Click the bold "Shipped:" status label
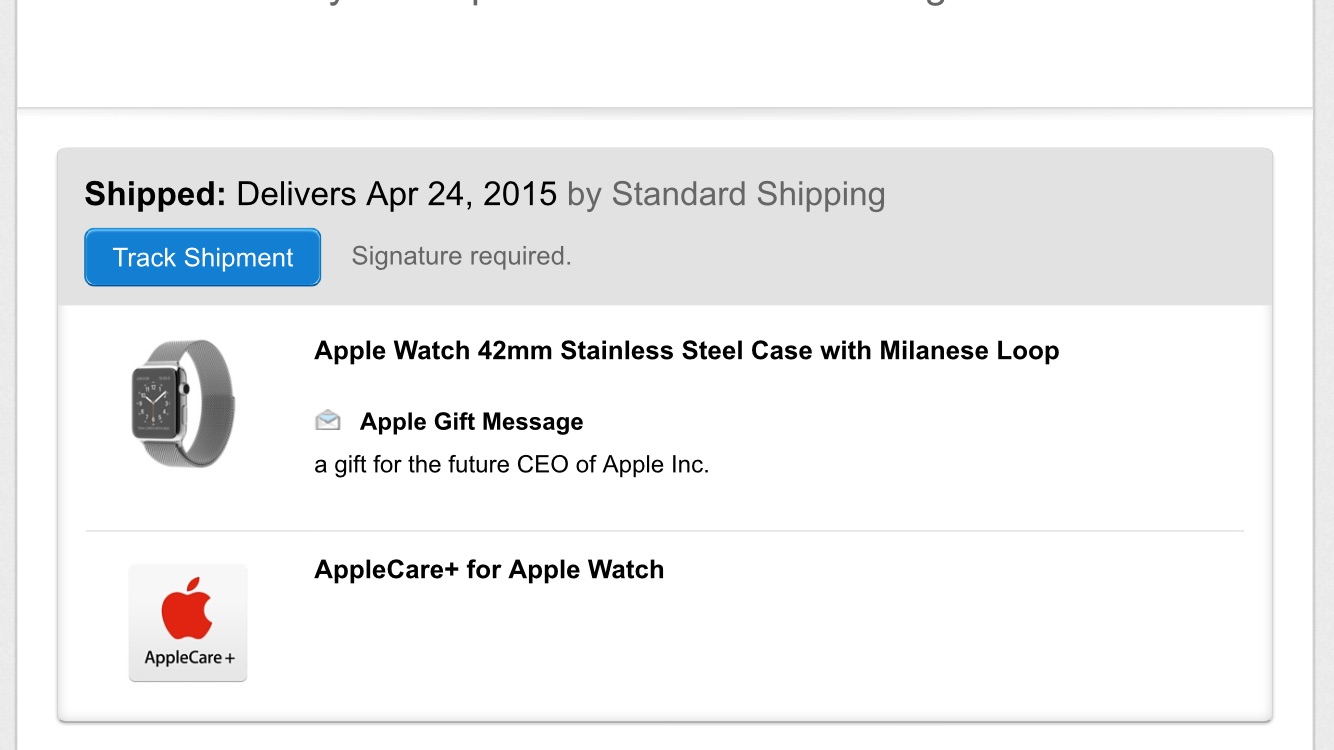This screenshot has width=1334, height=750. click(x=156, y=194)
